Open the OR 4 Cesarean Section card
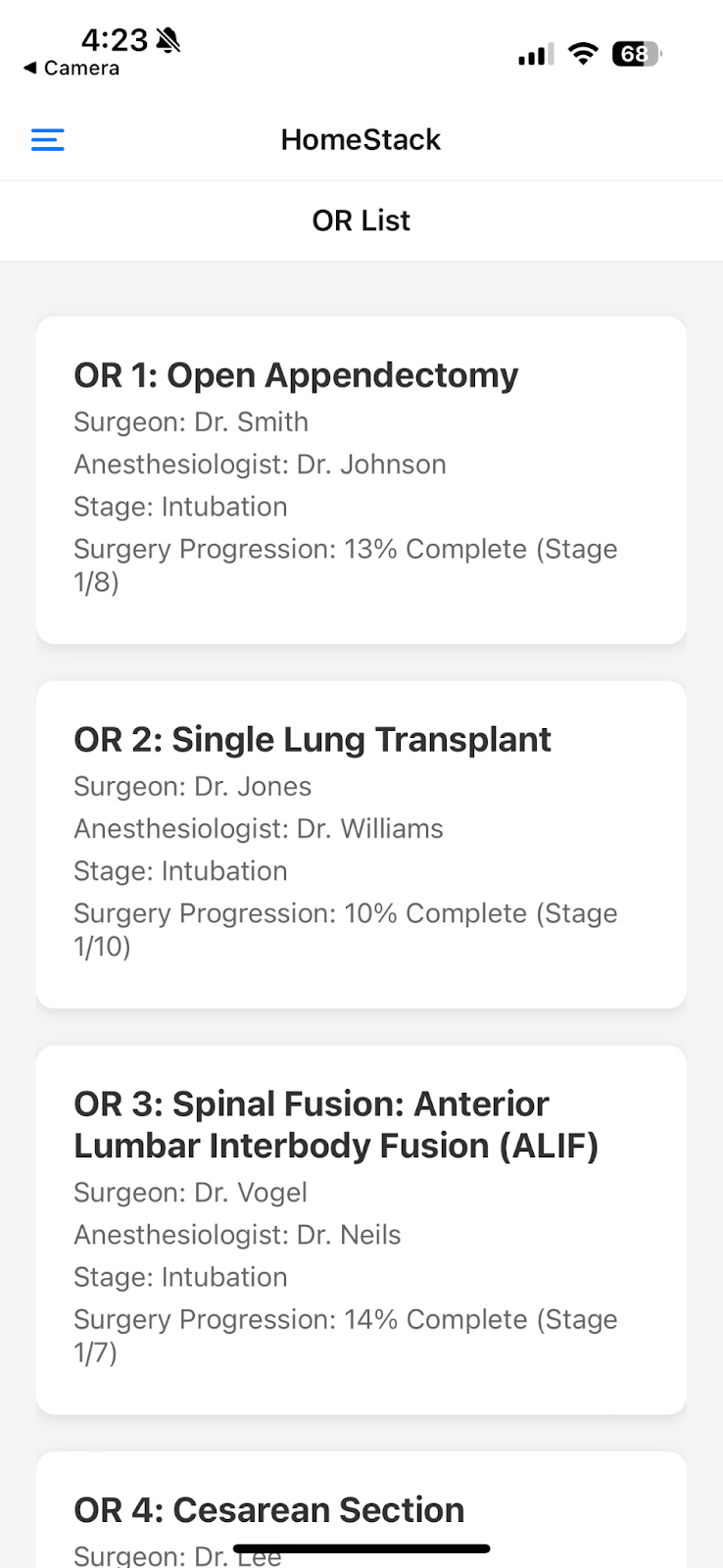The height and width of the screenshot is (1568, 723). pyautogui.click(x=361, y=1511)
